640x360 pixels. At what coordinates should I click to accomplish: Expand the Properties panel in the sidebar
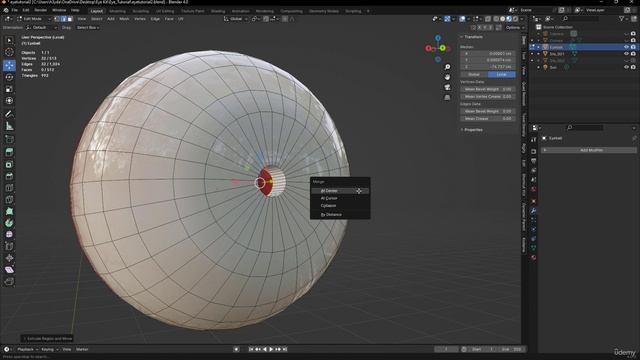[x=472, y=130]
